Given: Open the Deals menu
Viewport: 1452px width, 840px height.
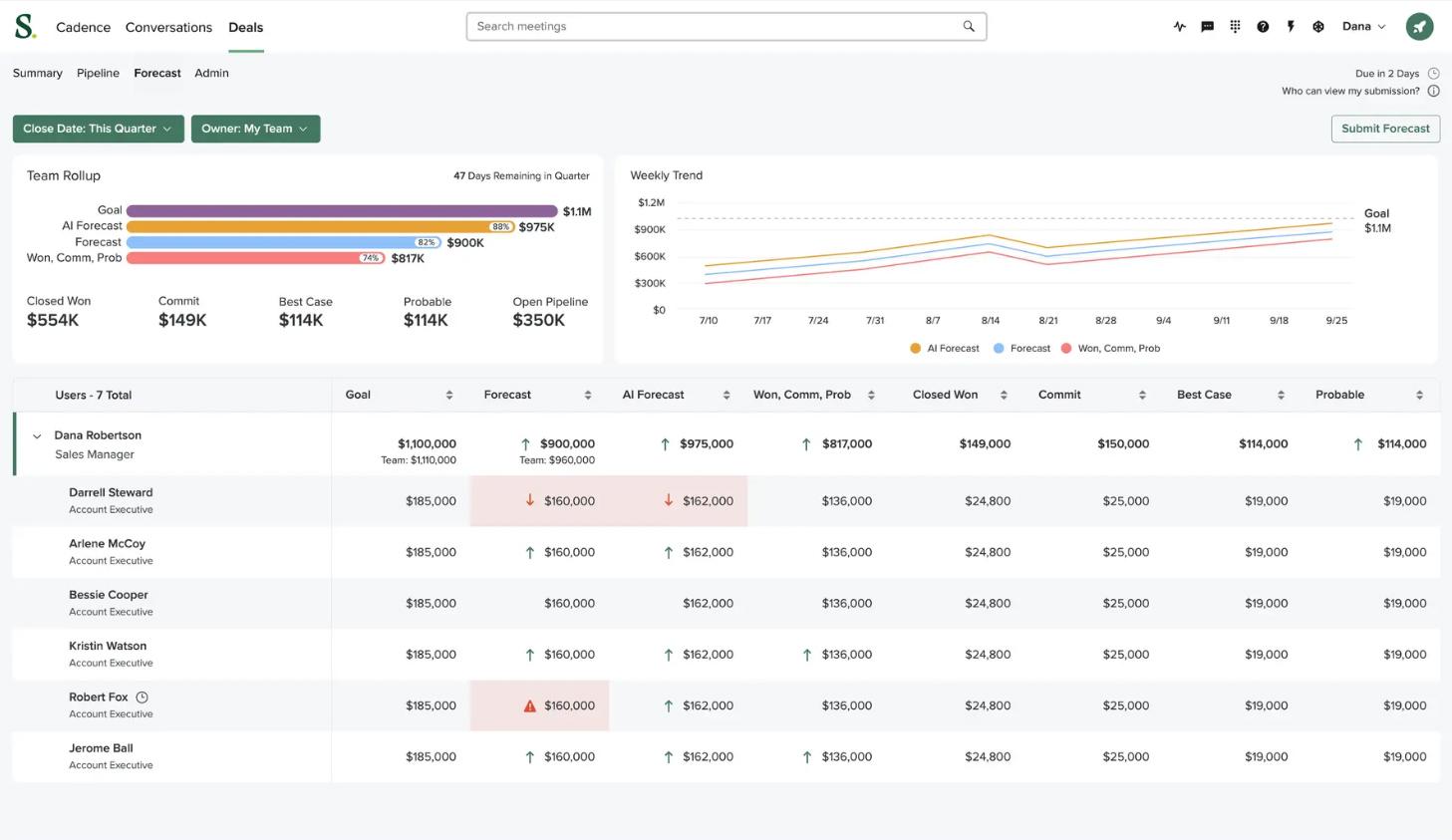Looking at the screenshot, I should 245,27.
